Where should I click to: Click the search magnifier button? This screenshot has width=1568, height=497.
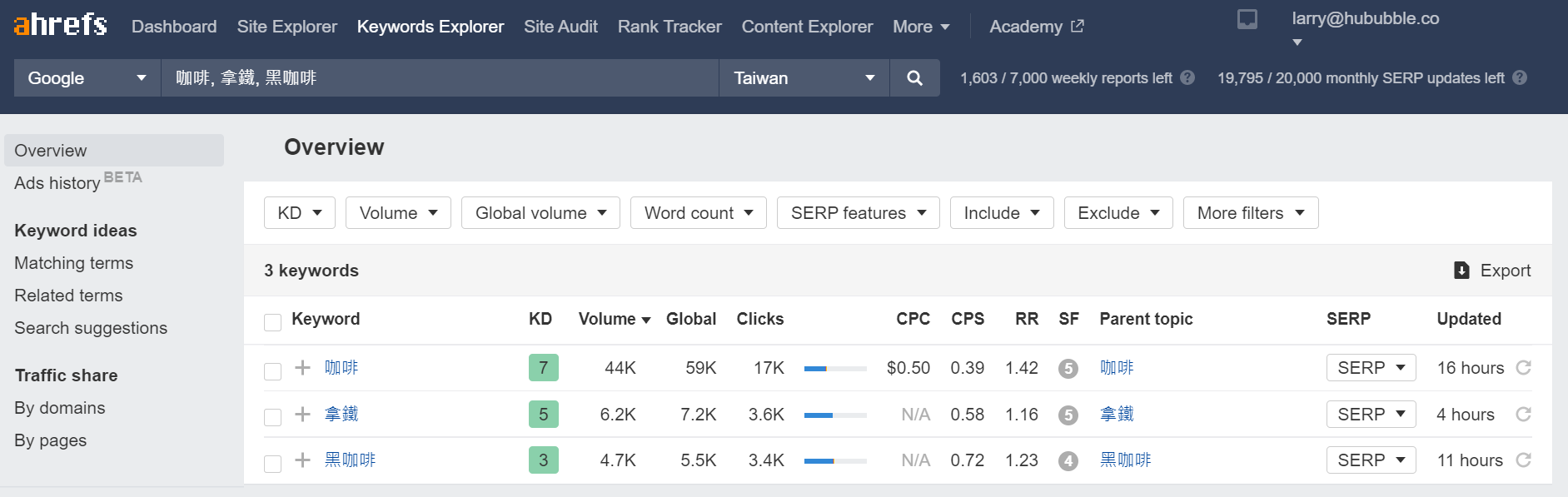point(914,78)
